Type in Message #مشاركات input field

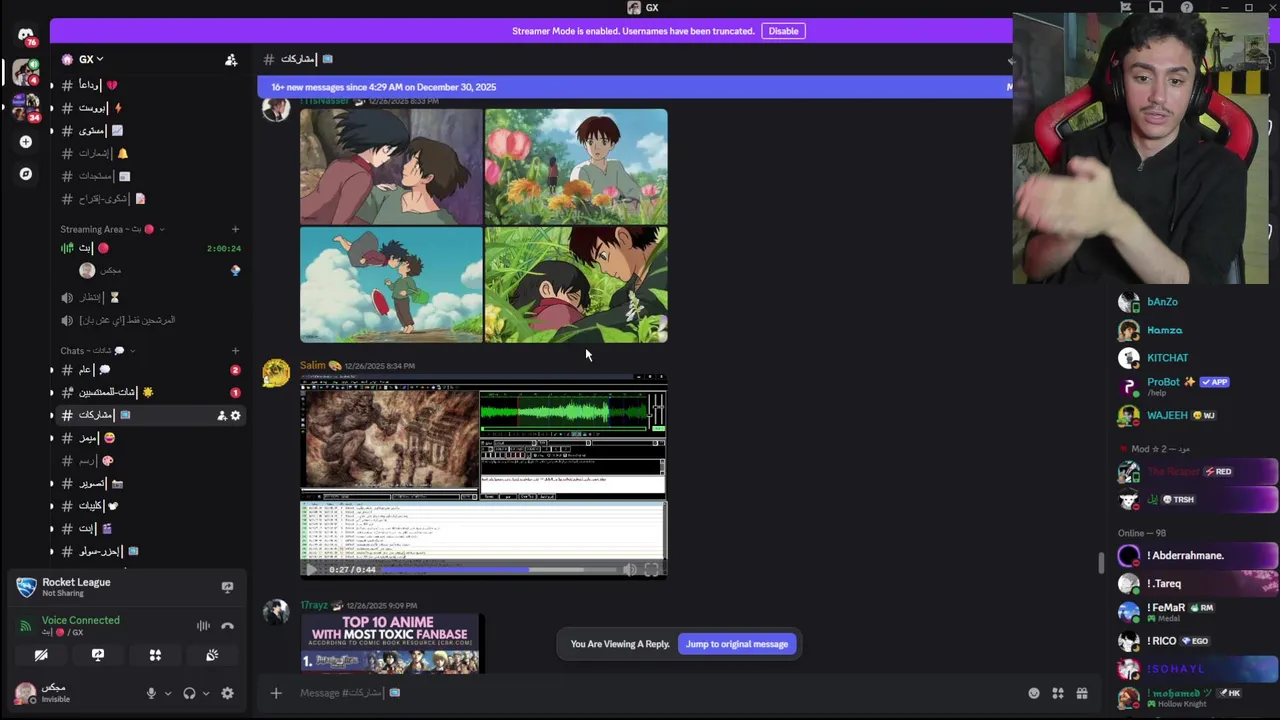coord(650,693)
